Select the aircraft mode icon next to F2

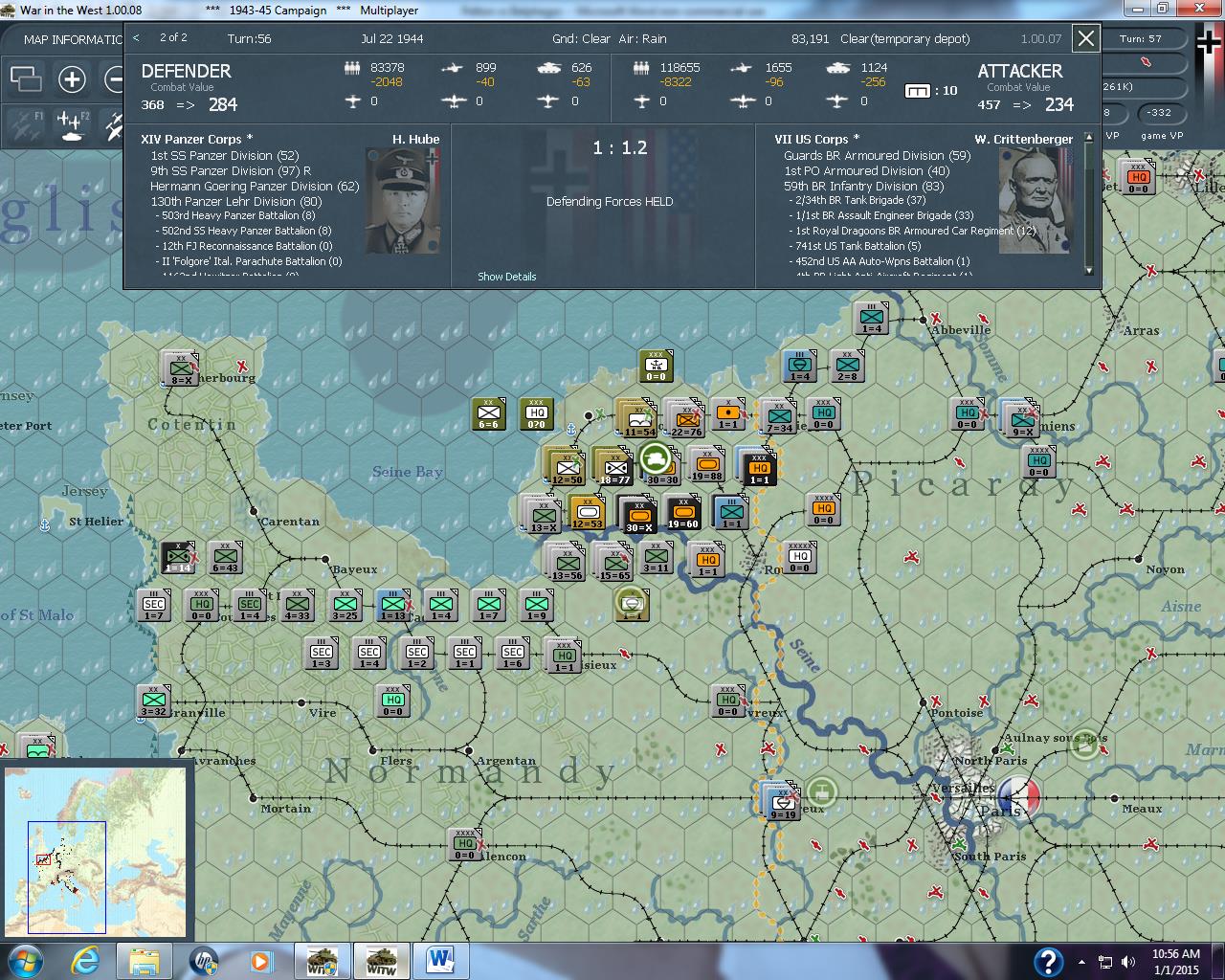[113, 124]
